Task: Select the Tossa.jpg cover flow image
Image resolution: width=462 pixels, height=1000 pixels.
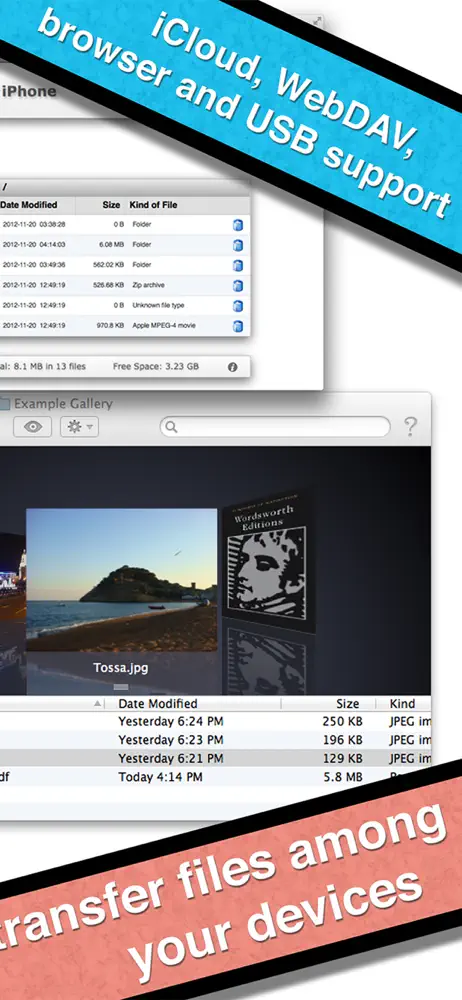Action: tap(121, 579)
